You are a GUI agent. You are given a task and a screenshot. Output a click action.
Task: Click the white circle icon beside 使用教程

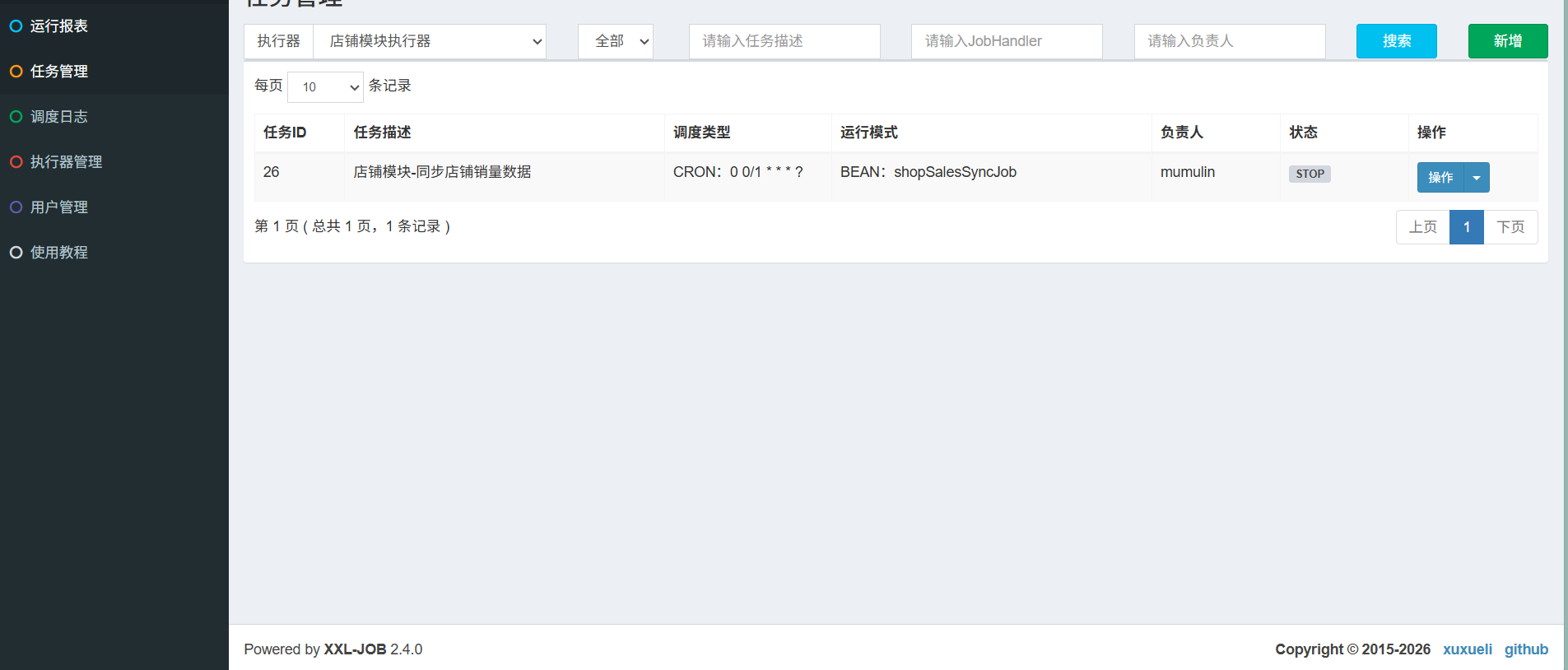point(16,253)
